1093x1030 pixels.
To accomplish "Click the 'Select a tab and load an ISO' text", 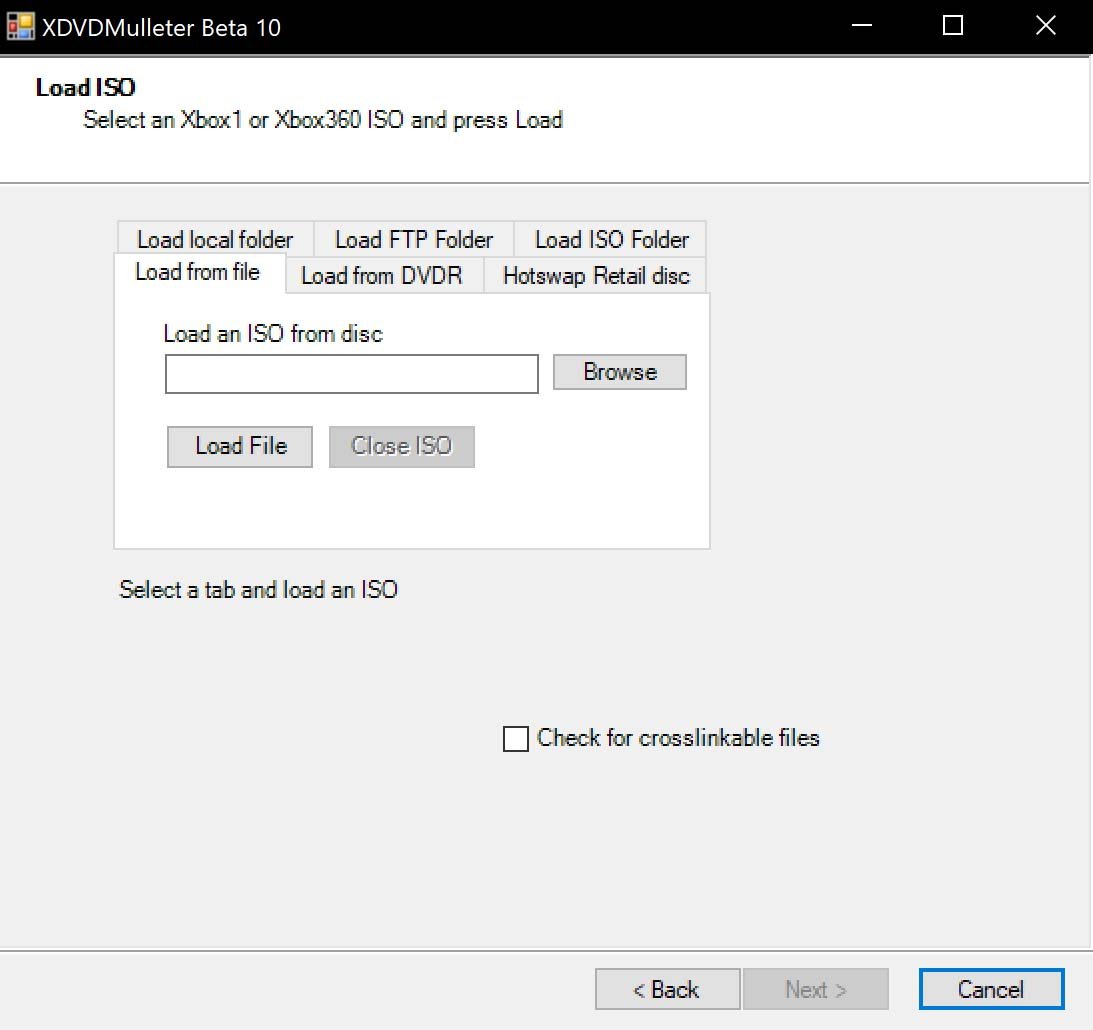I will click(x=259, y=590).
